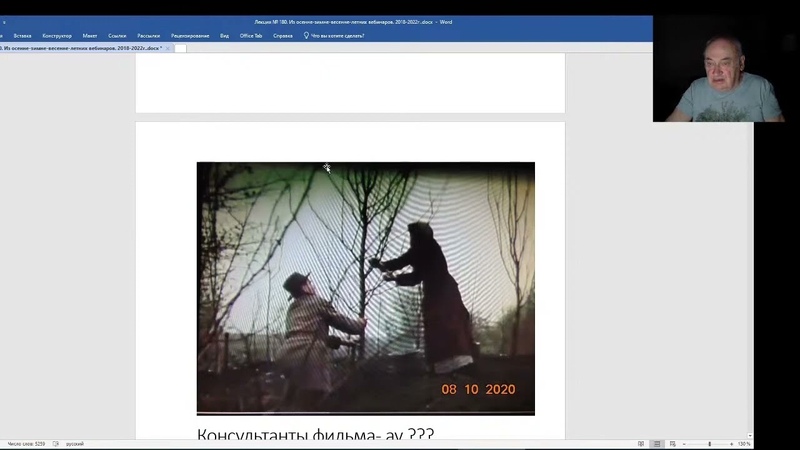Click the spelling check icon in the status bar
800x450 pixels.
pos(56,444)
